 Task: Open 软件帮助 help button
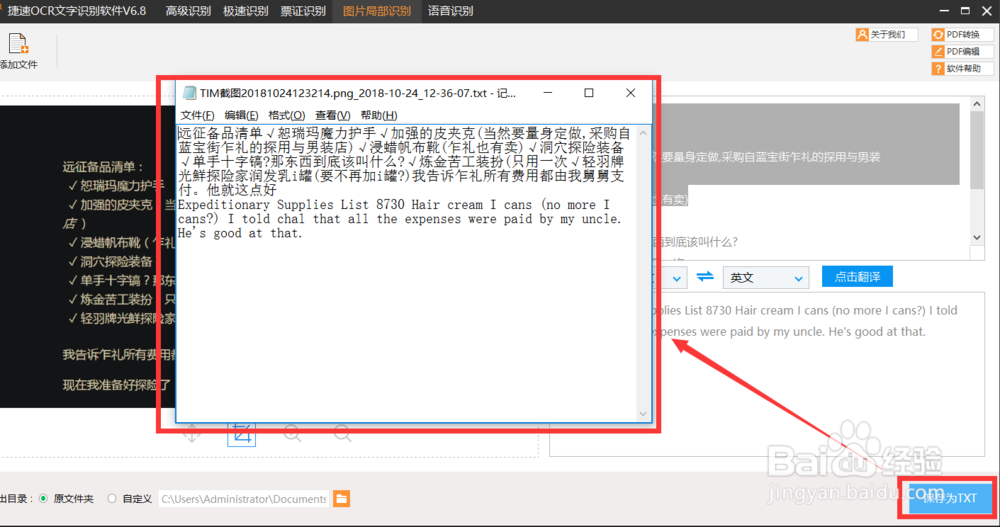point(962,69)
